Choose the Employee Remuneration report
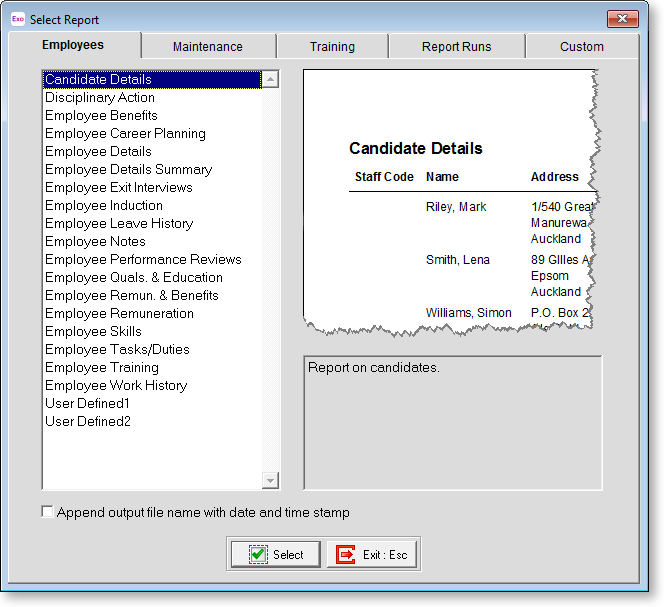Viewport: 664px width, 607px height. click(x=119, y=314)
